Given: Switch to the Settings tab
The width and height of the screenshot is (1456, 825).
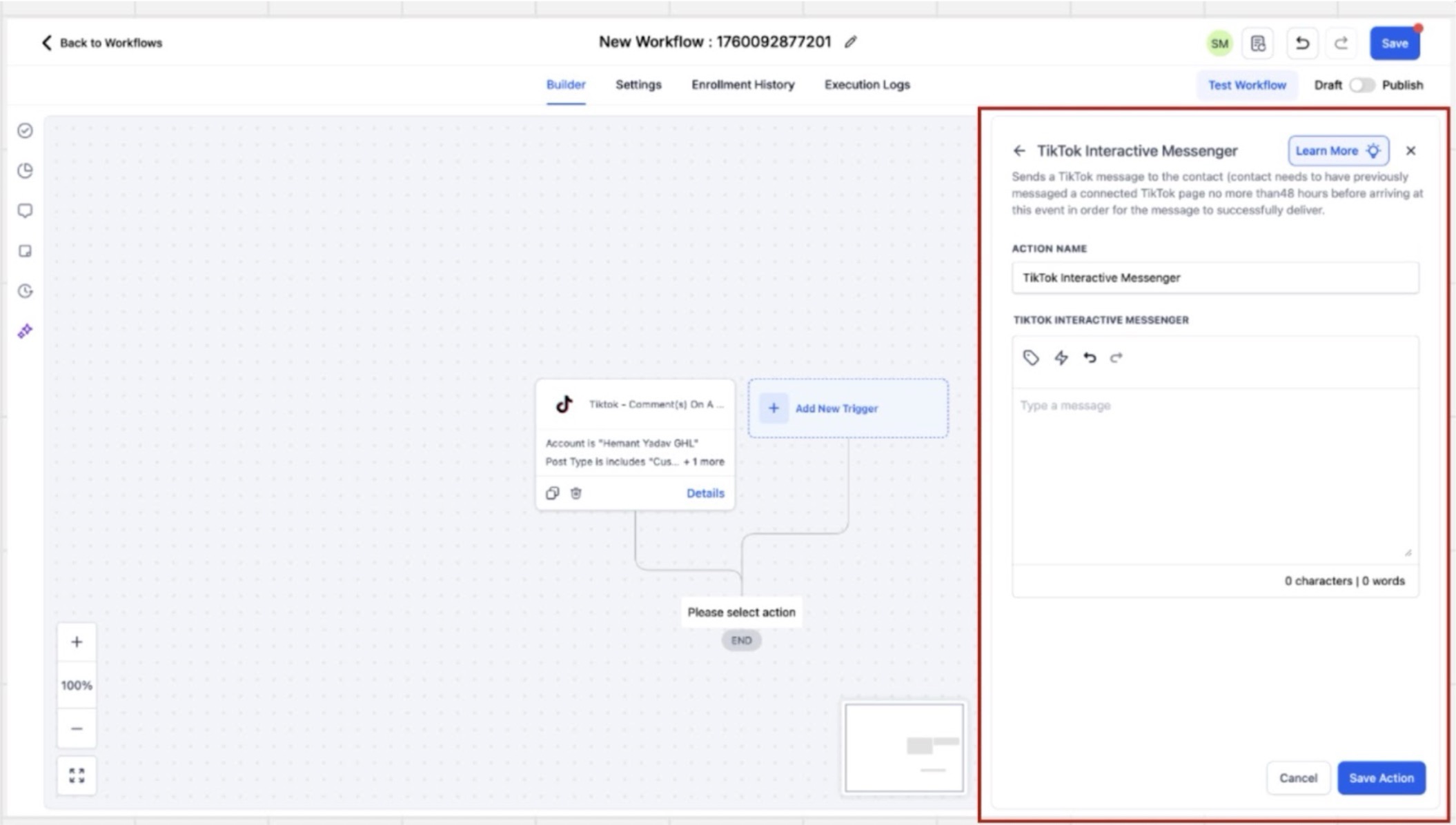Looking at the screenshot, I should (x=638, y=85).
